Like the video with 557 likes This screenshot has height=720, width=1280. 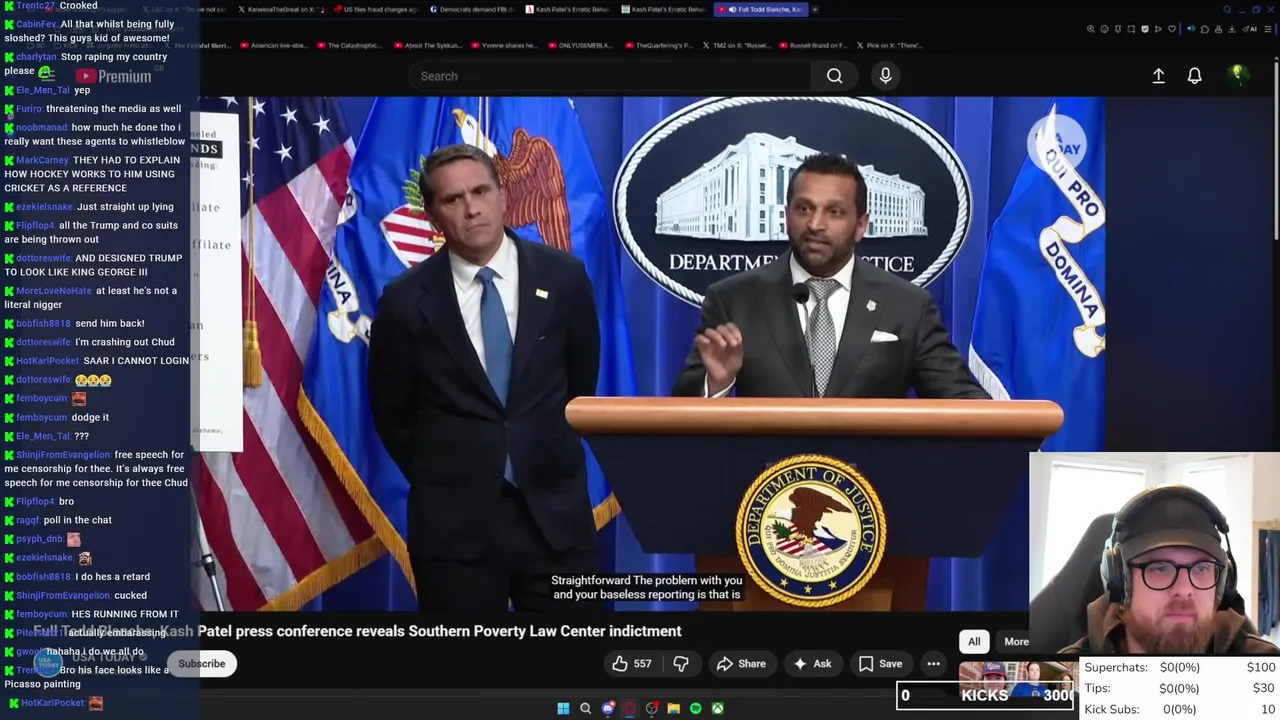tap(631, 663)
